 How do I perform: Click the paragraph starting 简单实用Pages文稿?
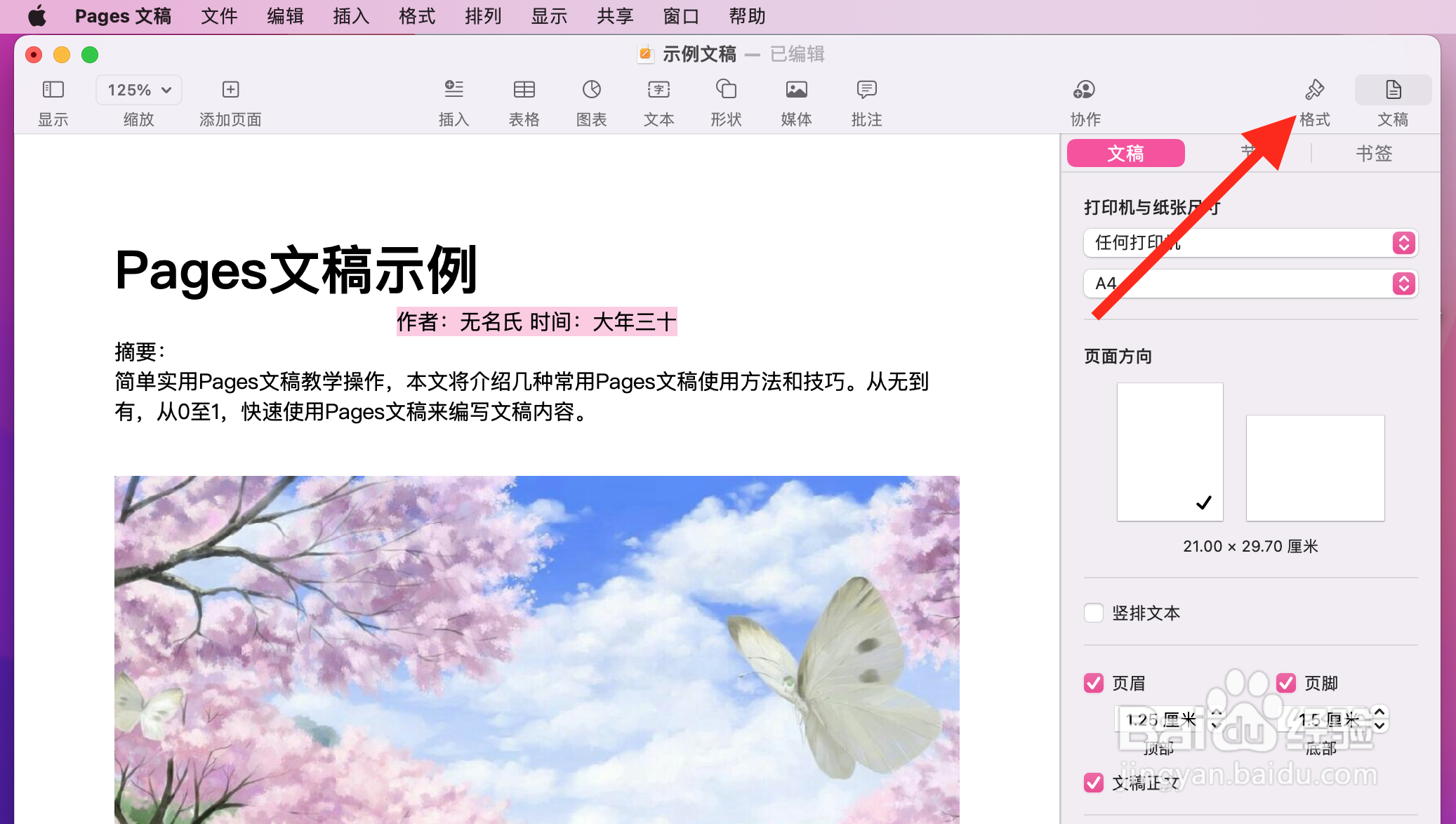point(522,397)
